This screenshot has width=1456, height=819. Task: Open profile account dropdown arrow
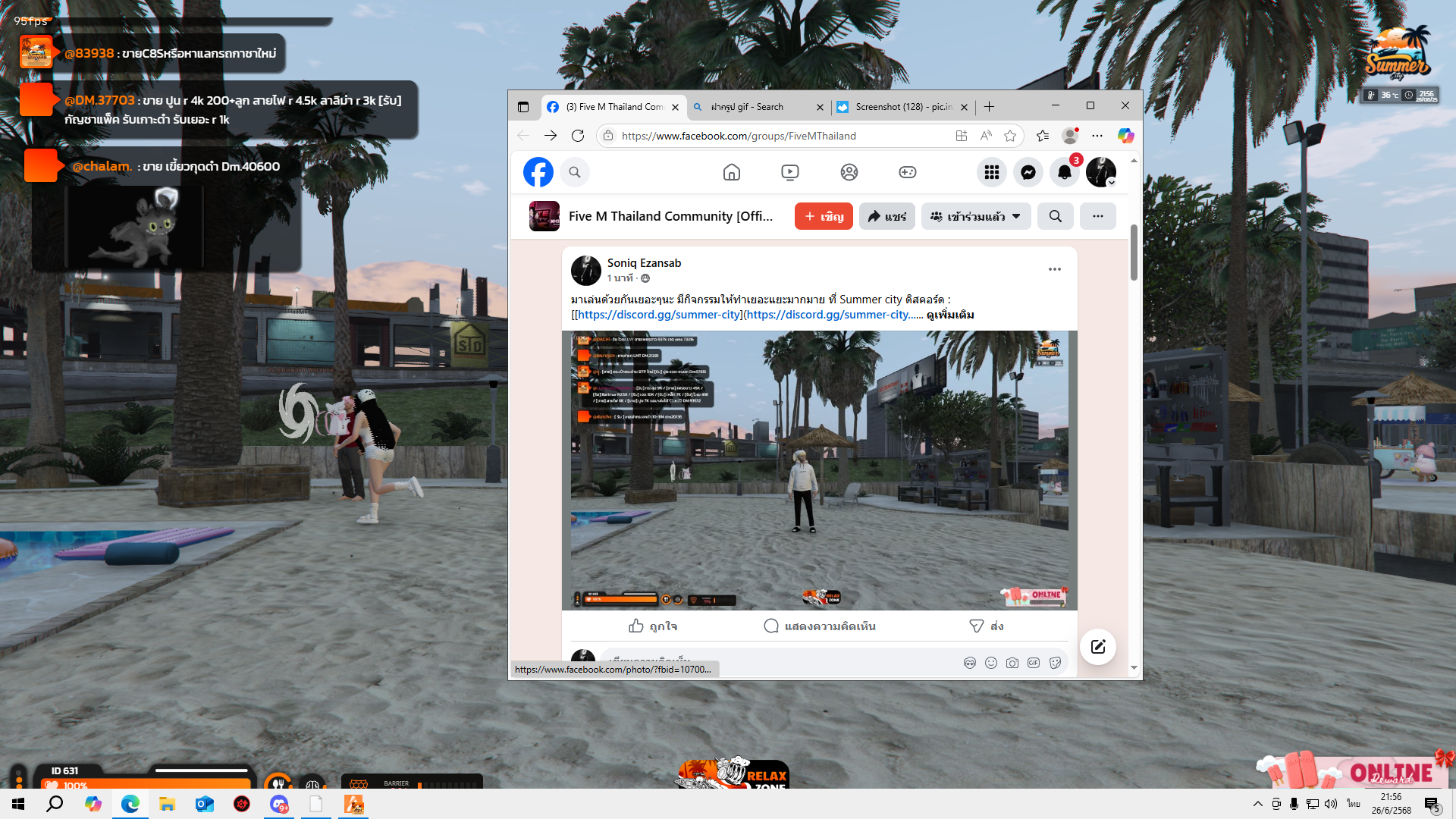pyautogui.click(x=1111, y=183)
